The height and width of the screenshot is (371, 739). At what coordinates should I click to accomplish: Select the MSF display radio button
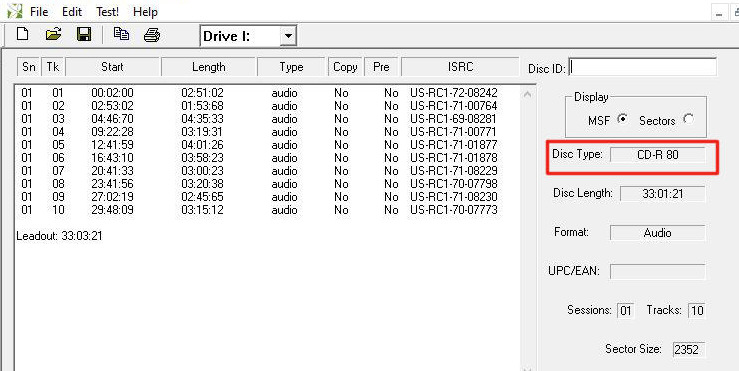623,119
